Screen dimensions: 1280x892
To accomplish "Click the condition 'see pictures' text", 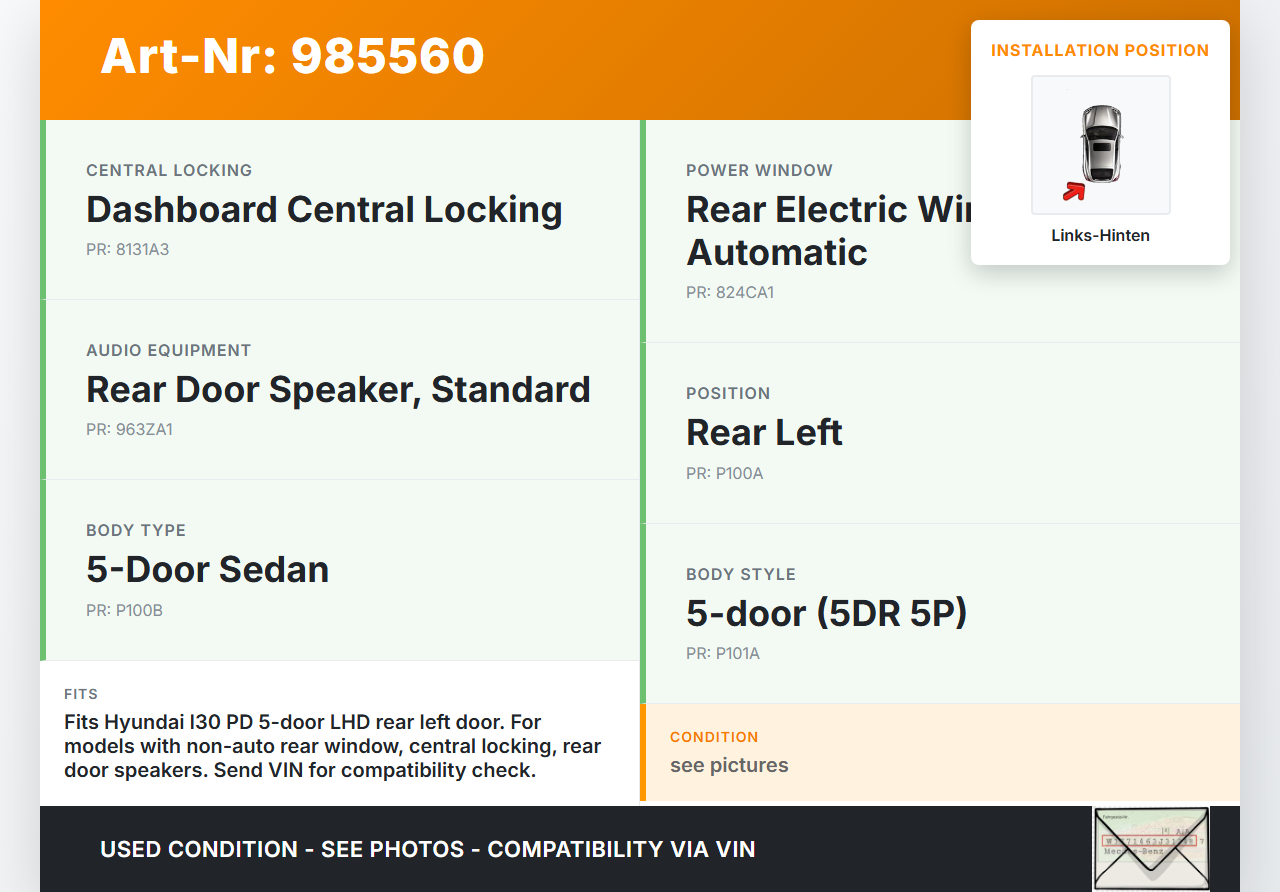I will pyautogui.click(x=729, y=765).
